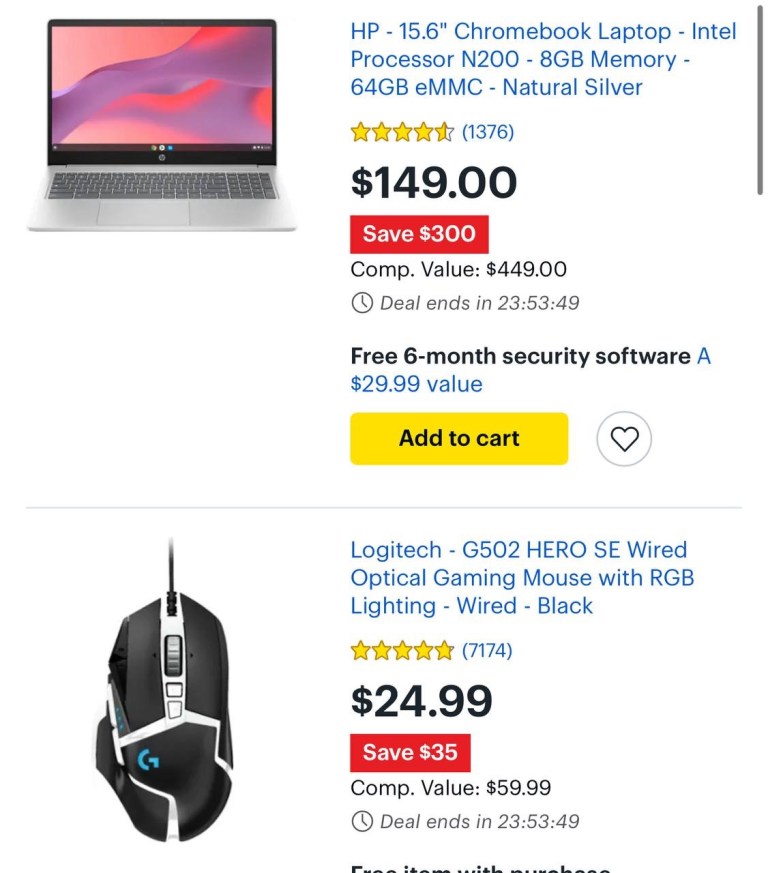This screenshot has height=873, width=768.
Task: Save the HP Chromebook with the heart icon
Action: pyautogui.click(x=624, y=438)
